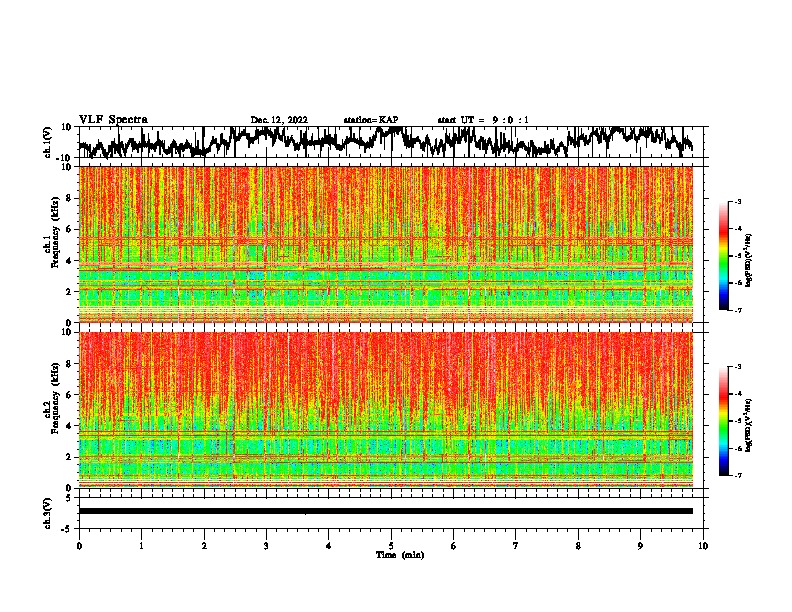Click the "ch.1(V)" waveform axis label
The width and height of the screenshot is (792, 612).
pos(48,142)
